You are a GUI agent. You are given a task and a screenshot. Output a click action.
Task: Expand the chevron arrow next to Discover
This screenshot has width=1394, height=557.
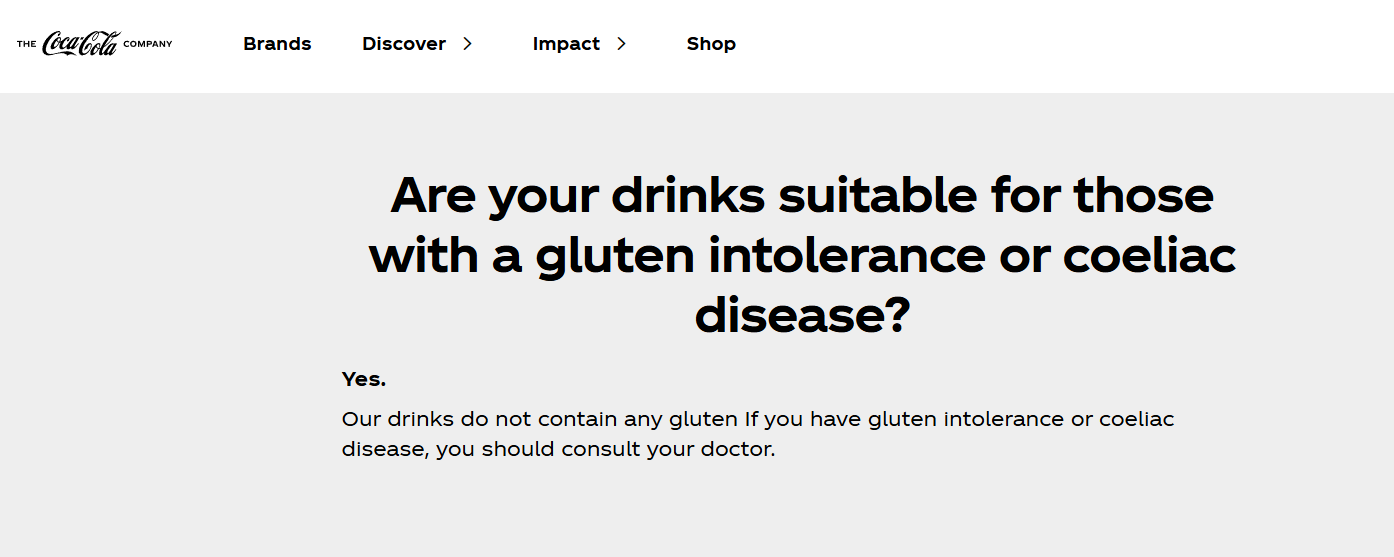click(x=467, y=44)
